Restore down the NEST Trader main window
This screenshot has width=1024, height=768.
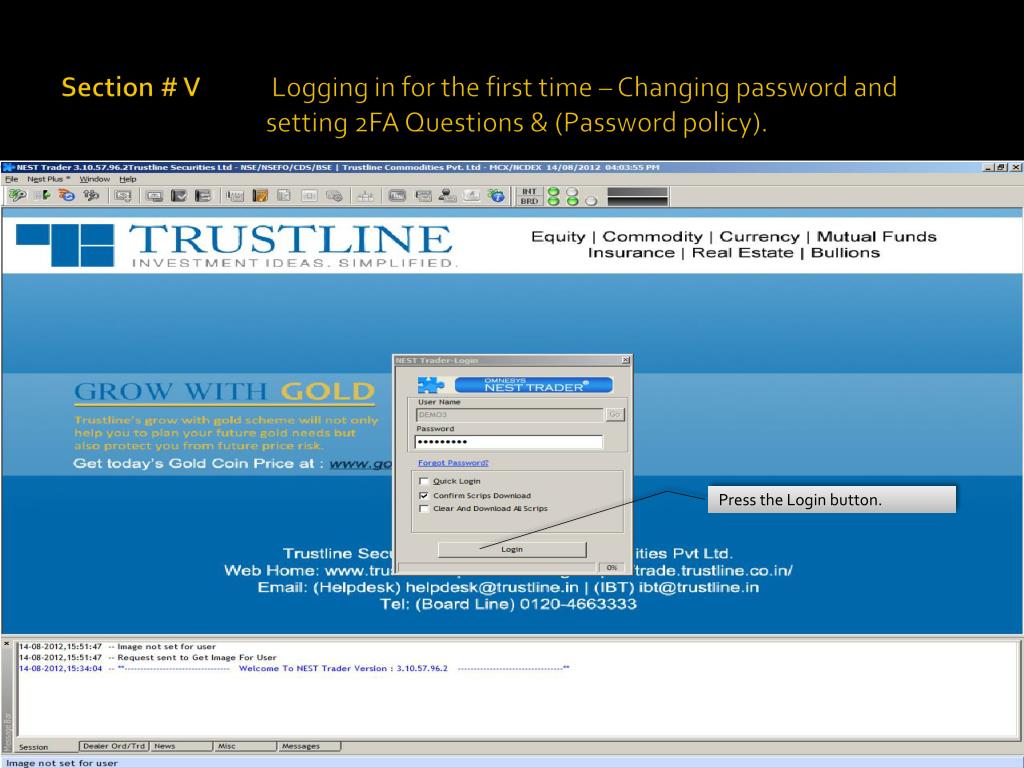tap(1001, 167)
